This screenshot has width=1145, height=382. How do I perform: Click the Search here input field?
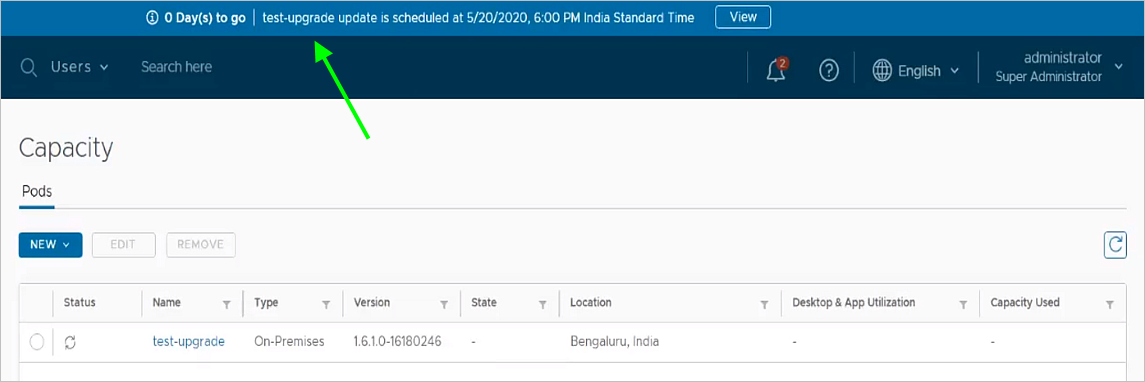pyautogui.click(x=176, y=67)
